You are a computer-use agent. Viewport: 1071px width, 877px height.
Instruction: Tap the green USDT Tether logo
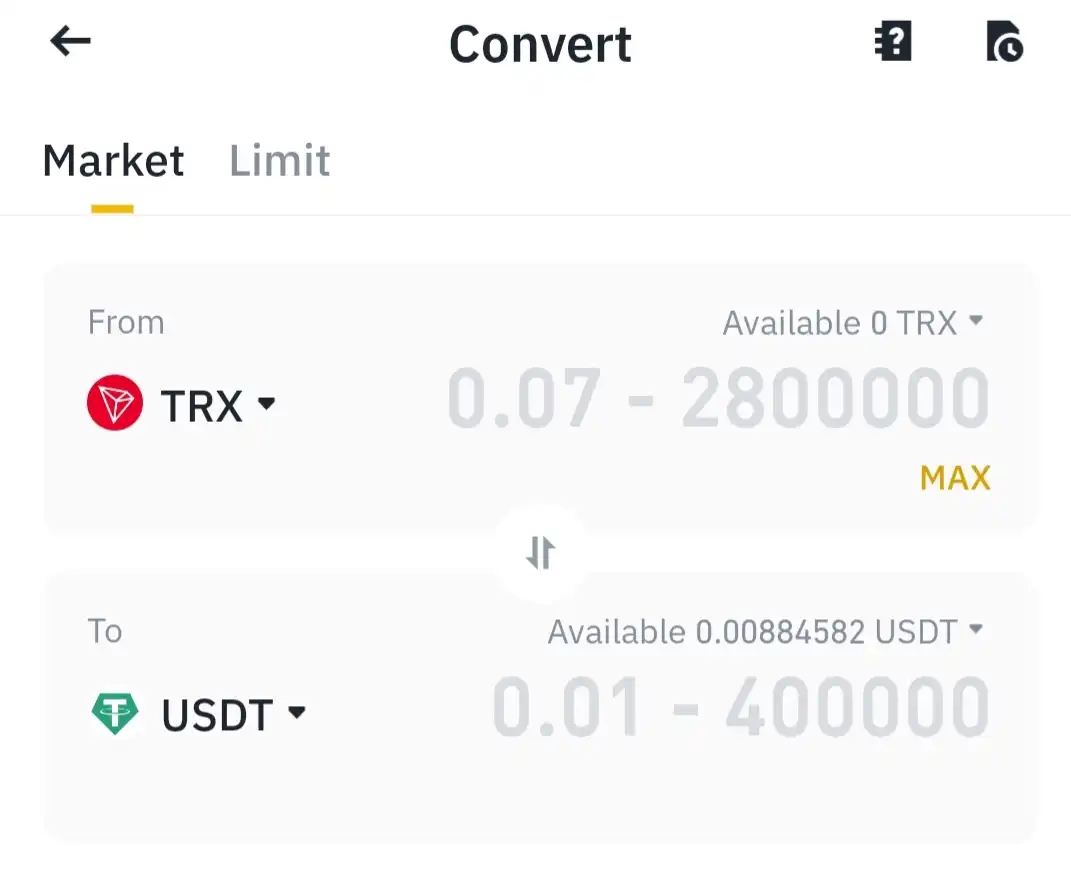coord(113,714)
